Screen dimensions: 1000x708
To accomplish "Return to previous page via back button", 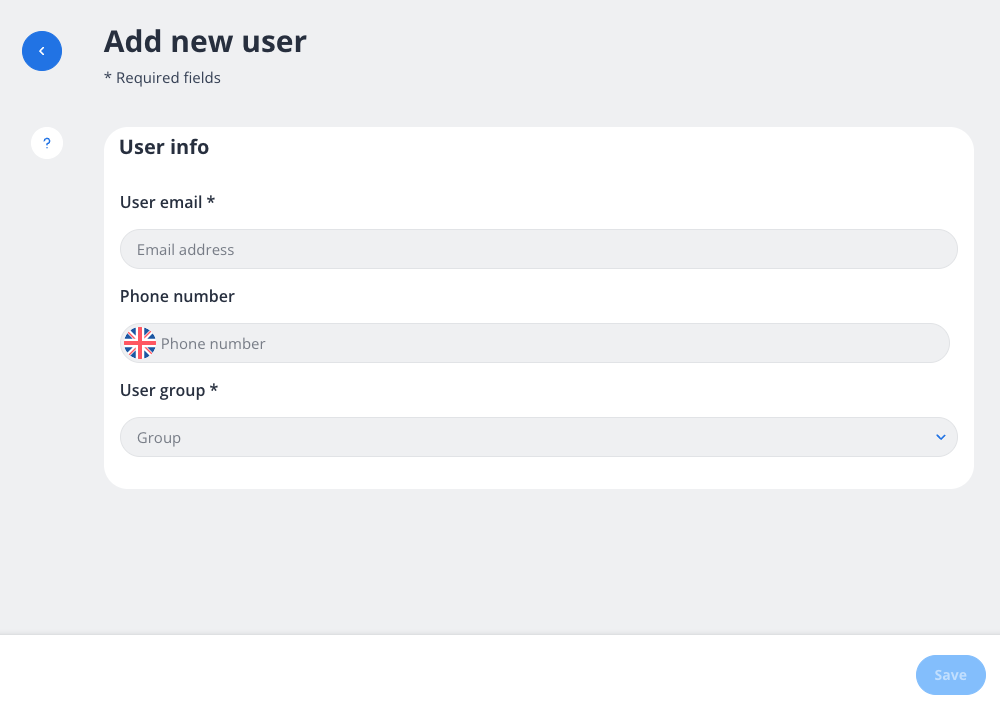I will (41, 50).
